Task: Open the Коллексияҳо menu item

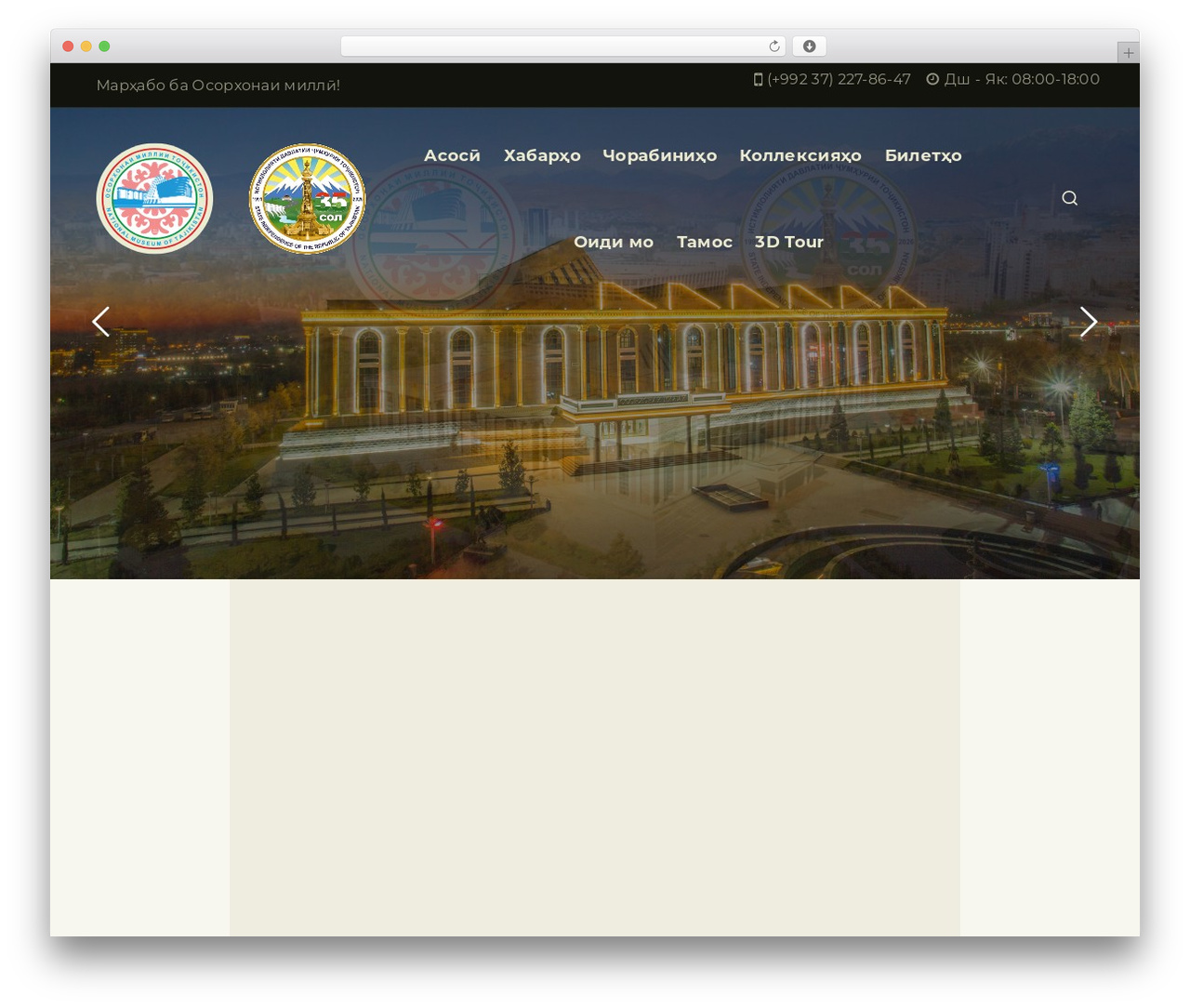Action: [800, 155]
